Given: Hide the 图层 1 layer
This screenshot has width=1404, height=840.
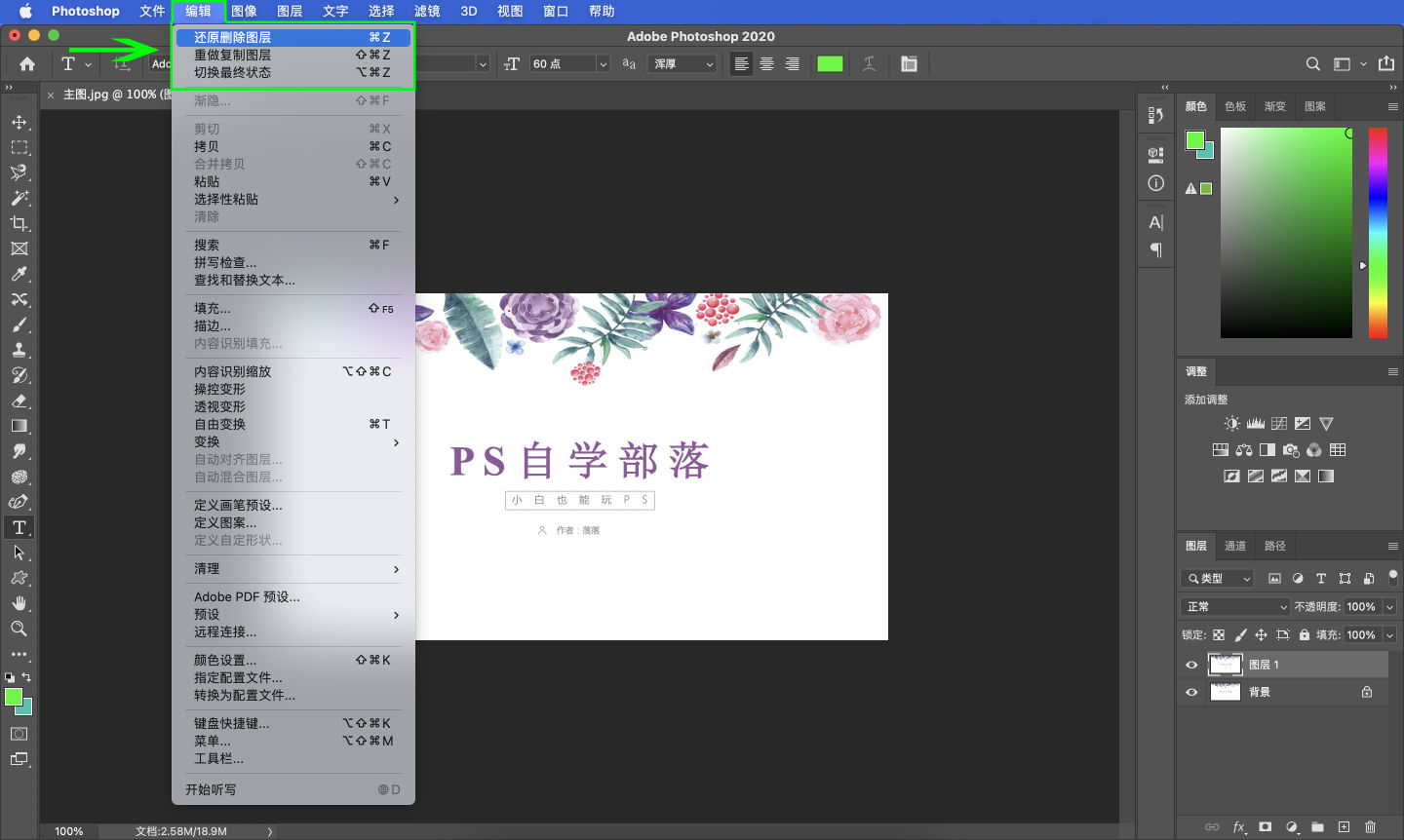Looking at the screenshot, I should coord(1191,665).
